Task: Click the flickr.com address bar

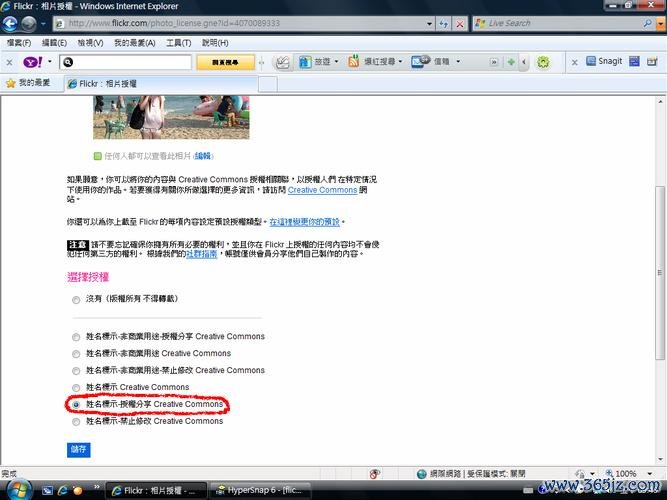Action: (242, 23)
